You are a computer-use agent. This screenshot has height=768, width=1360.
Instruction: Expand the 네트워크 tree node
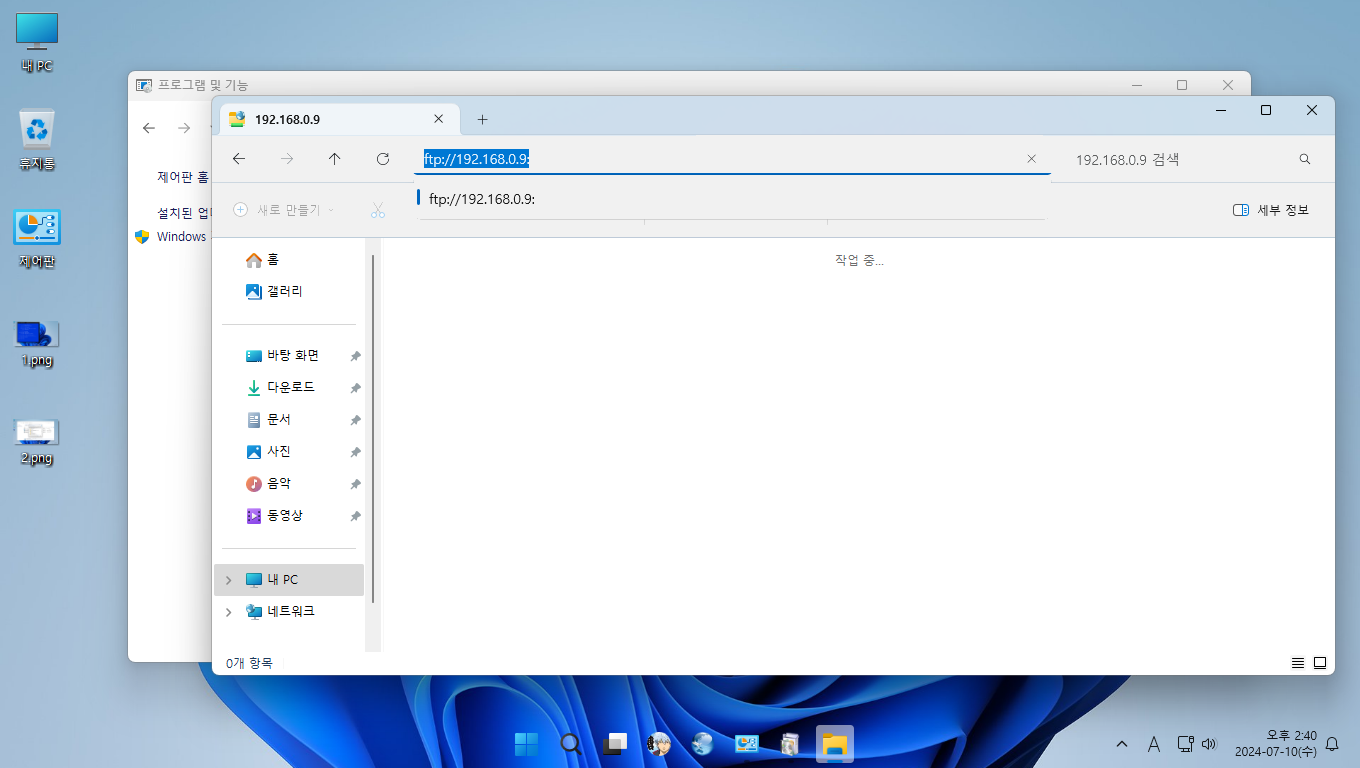(x=228, y=612)
